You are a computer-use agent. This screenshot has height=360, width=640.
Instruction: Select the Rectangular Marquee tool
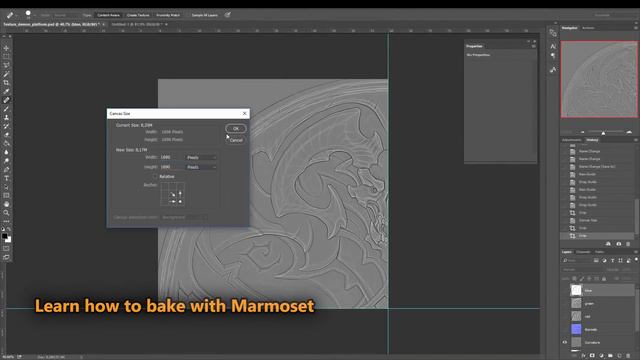pos(6,57)
